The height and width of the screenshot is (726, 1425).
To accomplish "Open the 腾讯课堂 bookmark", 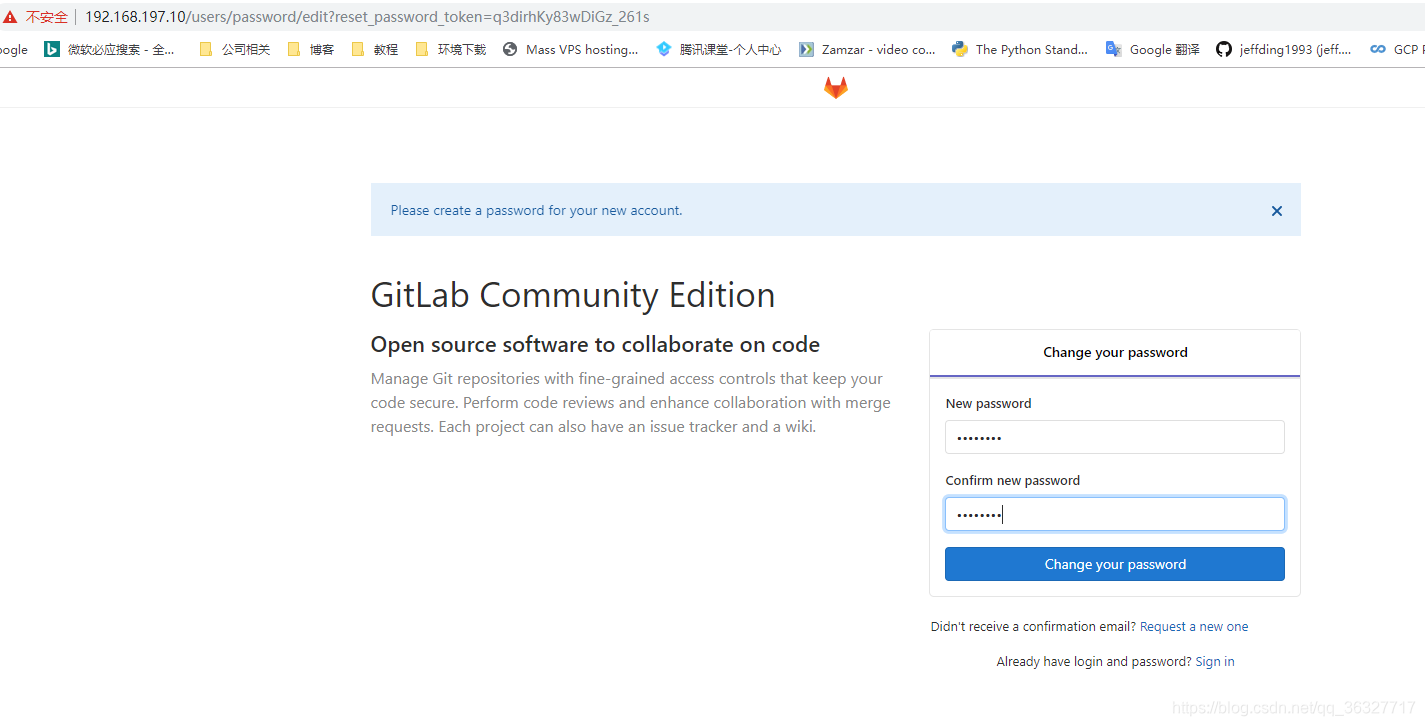I will (719, 49).
